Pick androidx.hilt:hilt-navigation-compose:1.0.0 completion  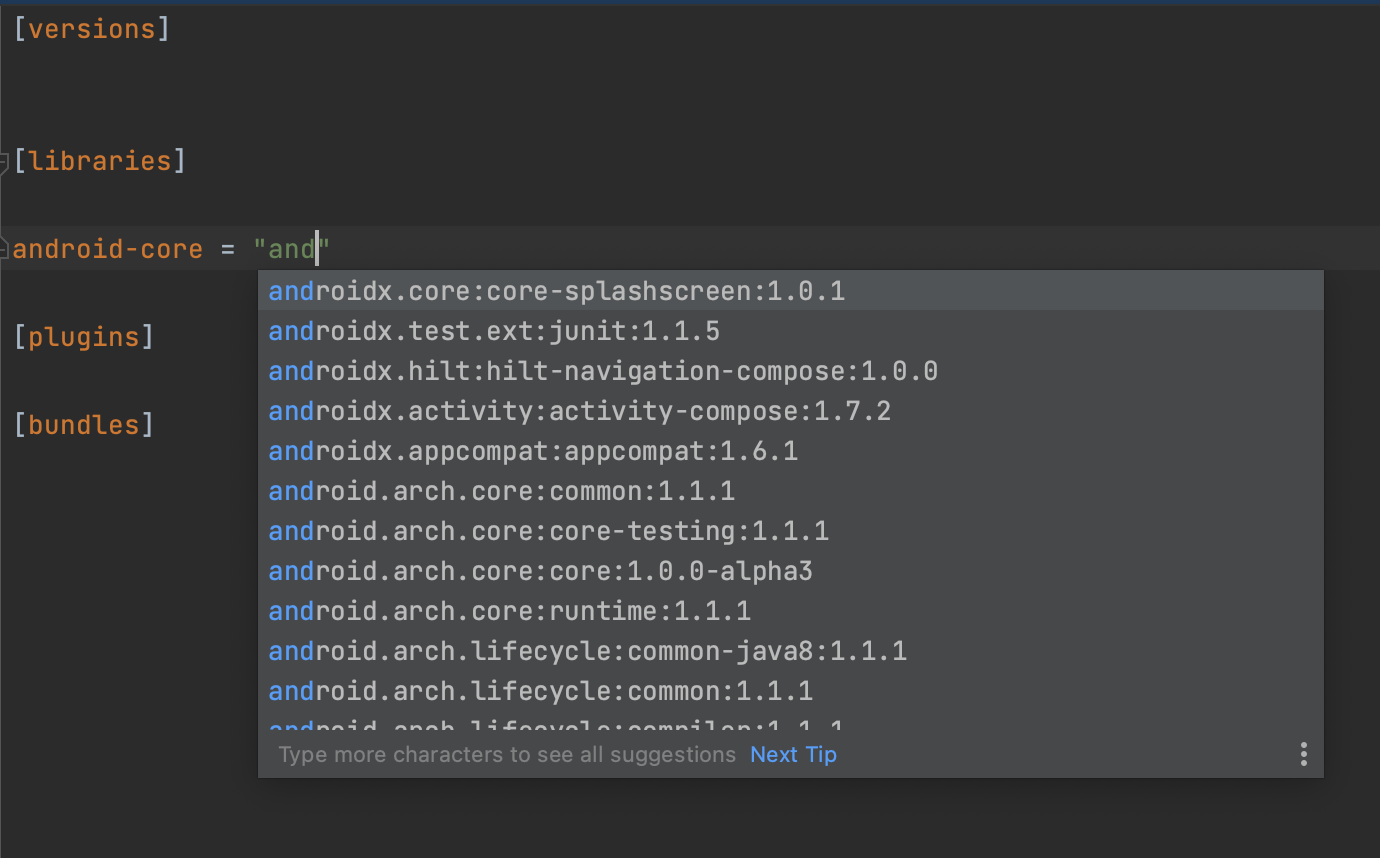pos(791,371)
